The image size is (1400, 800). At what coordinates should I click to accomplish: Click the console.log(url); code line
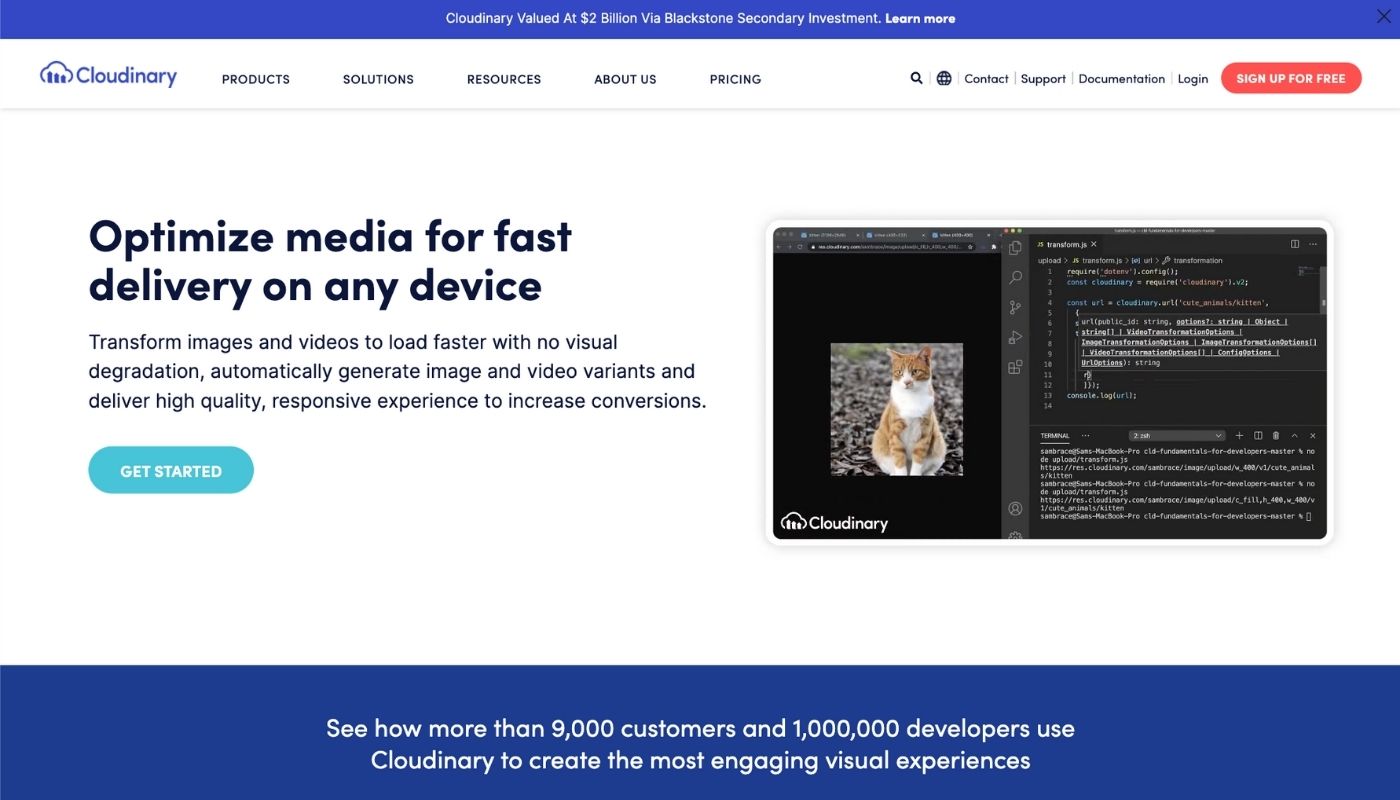[x=1102, y=395]
